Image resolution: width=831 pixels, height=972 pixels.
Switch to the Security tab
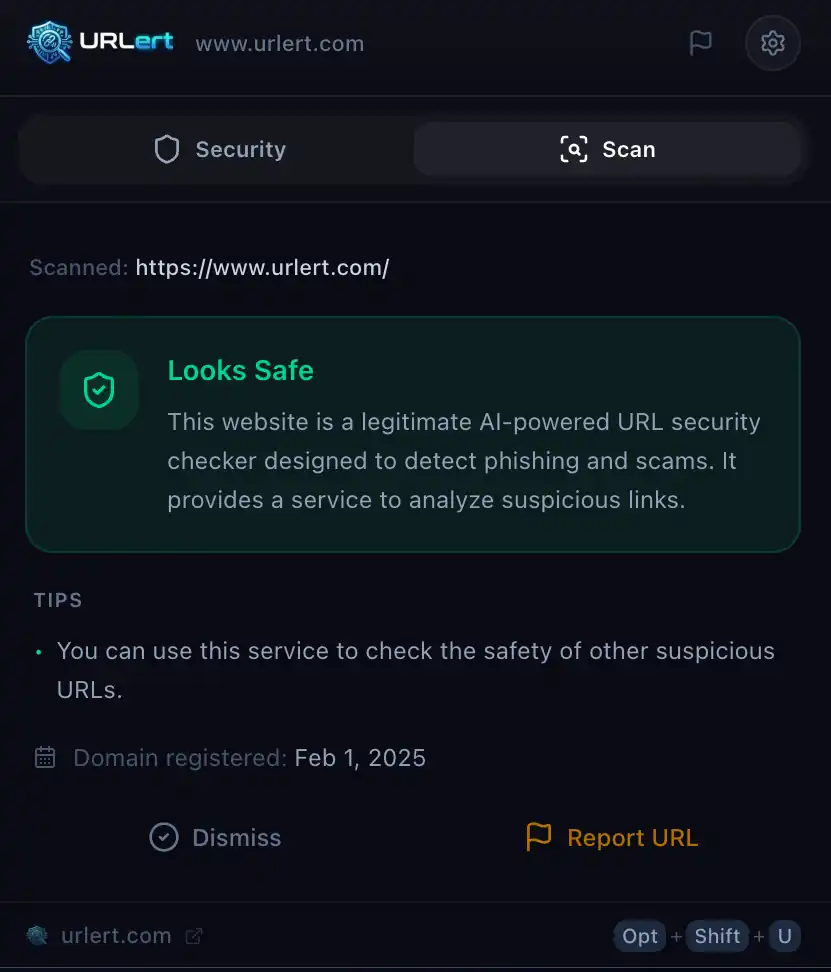[x=217, y=148]
